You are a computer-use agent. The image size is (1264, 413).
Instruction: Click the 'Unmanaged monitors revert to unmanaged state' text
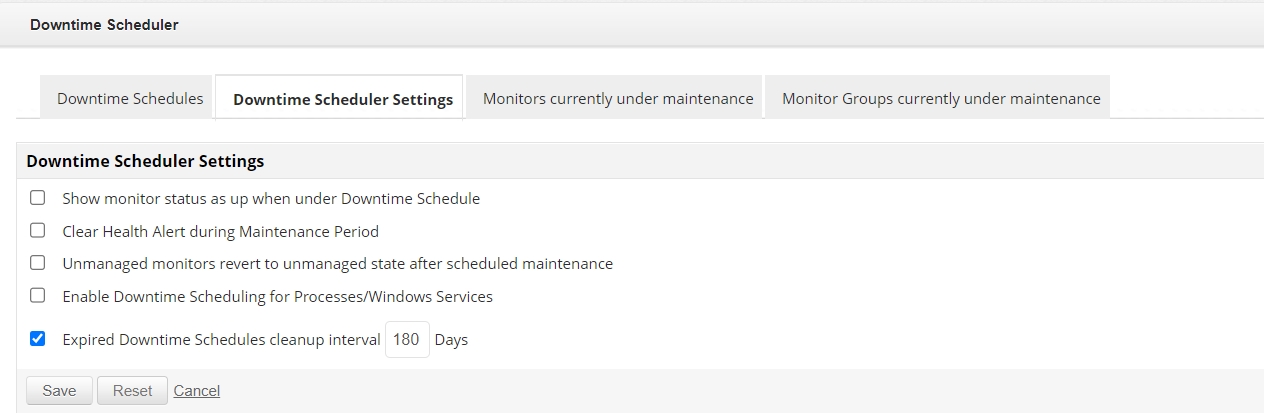[x=337, y=264]
